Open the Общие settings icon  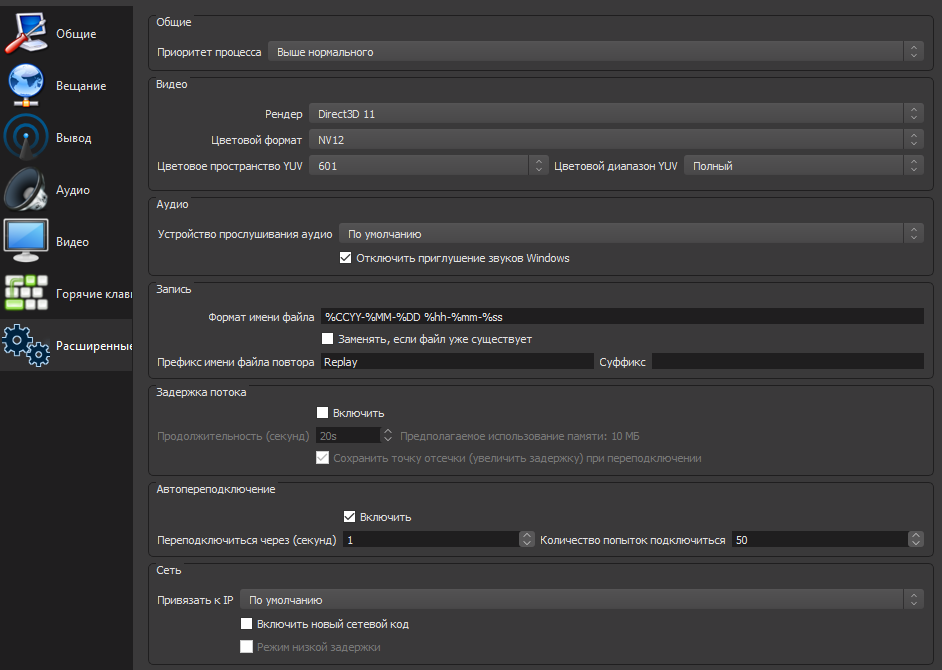(26, 33)
